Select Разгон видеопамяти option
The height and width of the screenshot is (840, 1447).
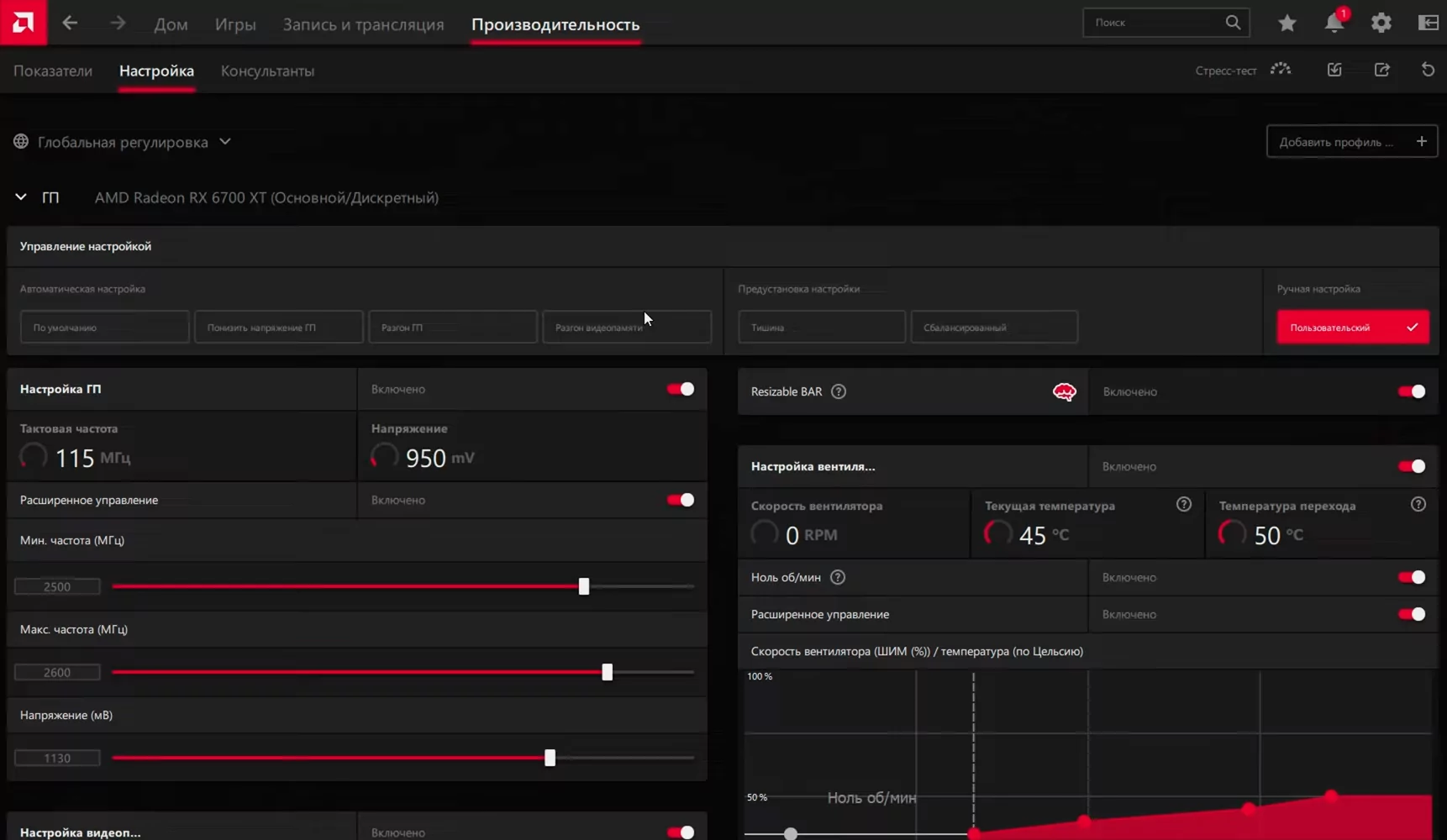(627, 327)
